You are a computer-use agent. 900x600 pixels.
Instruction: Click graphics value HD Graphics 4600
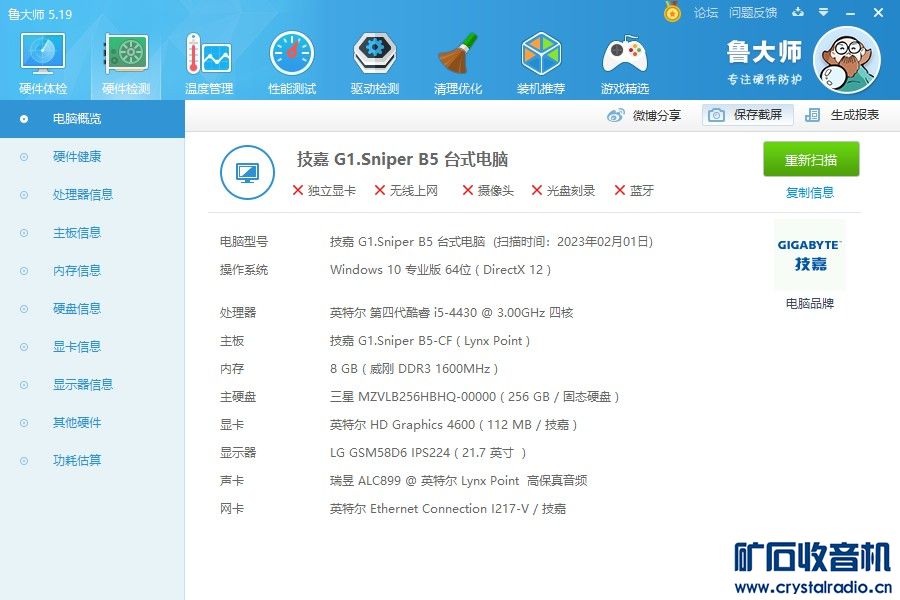453,425
